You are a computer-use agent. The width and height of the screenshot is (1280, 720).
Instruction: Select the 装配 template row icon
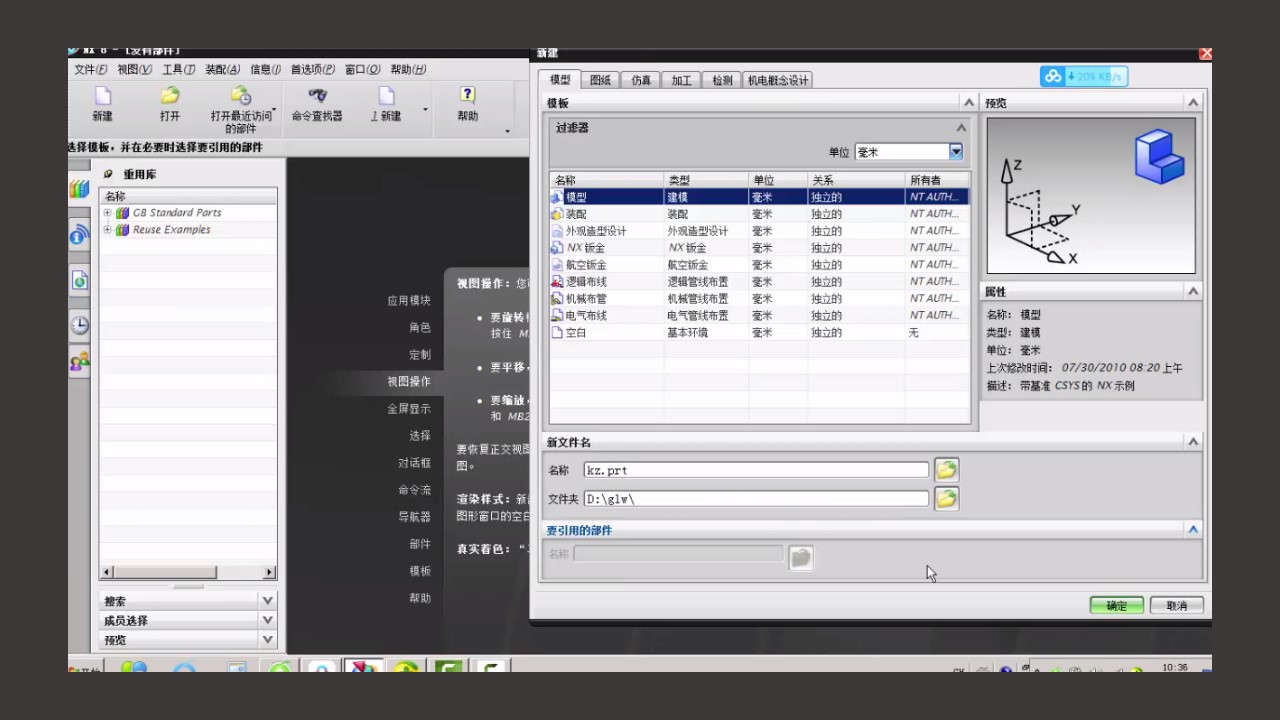click(557, 214)
